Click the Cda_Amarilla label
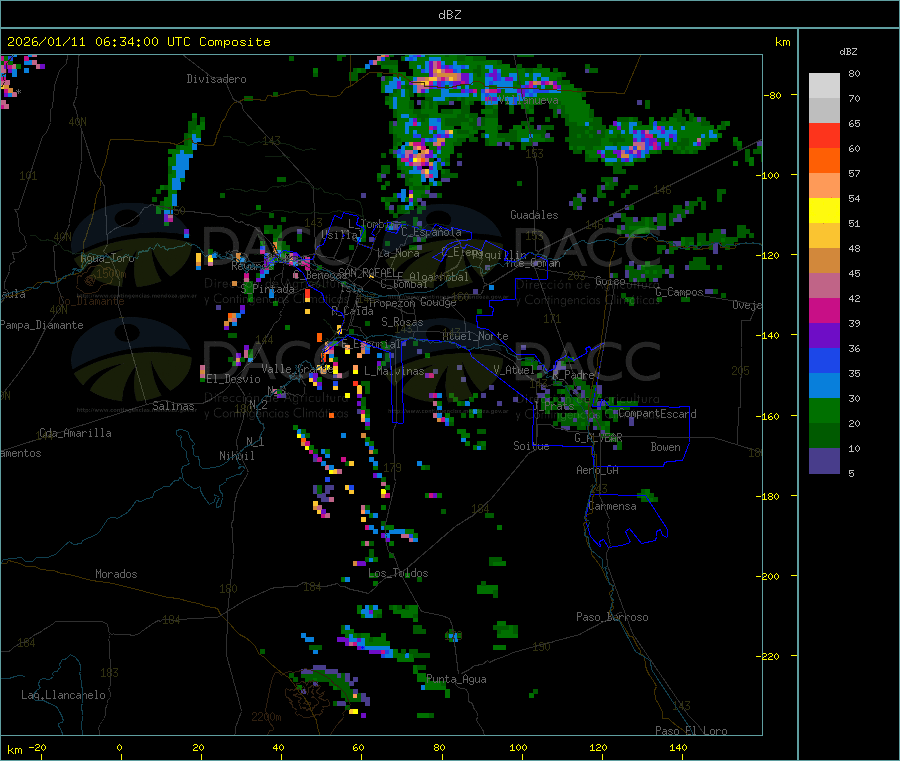The height and width of the screenshot is (761, 900). click(x=75, y=433)
